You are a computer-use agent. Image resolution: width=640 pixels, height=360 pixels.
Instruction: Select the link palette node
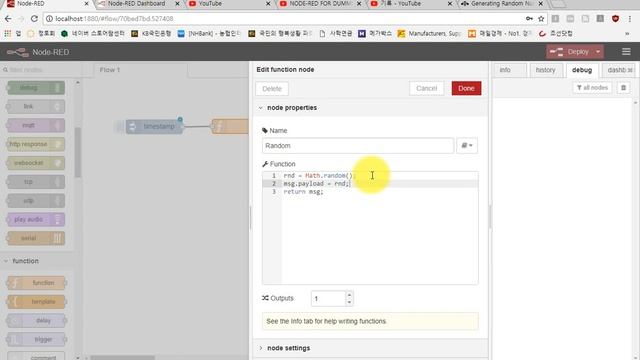[x=36, y=107]
